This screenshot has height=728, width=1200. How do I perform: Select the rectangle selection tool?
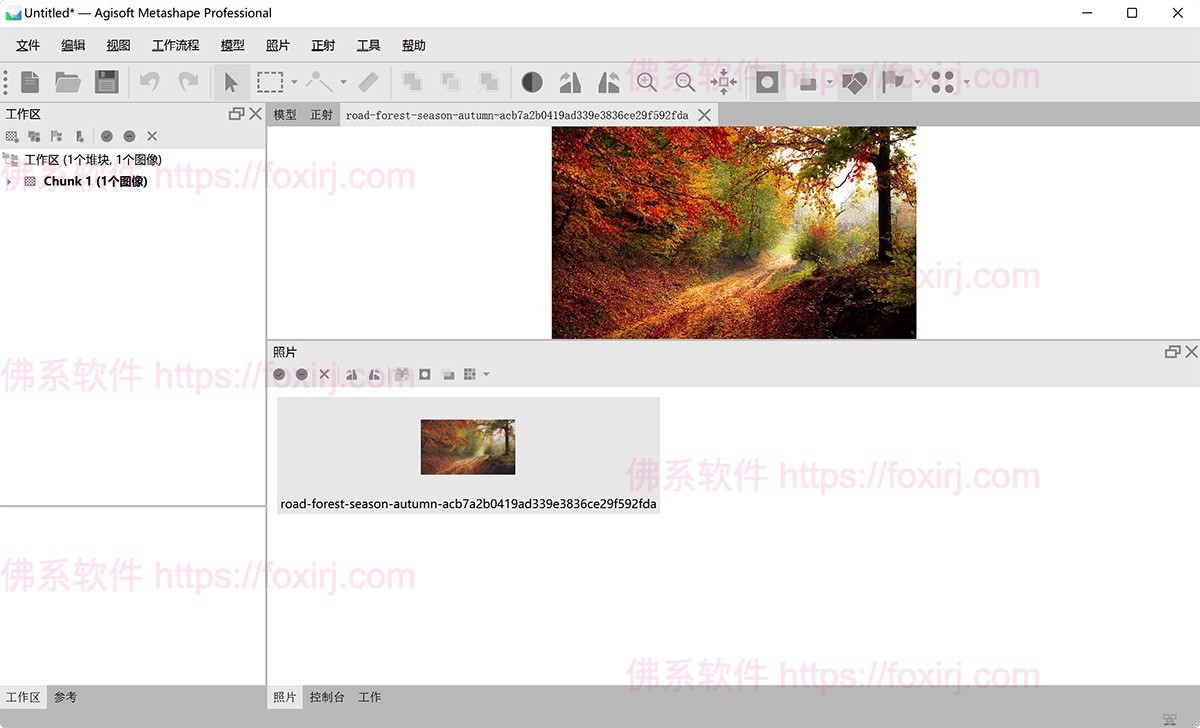pyautogui.click(x=268, y=82)
